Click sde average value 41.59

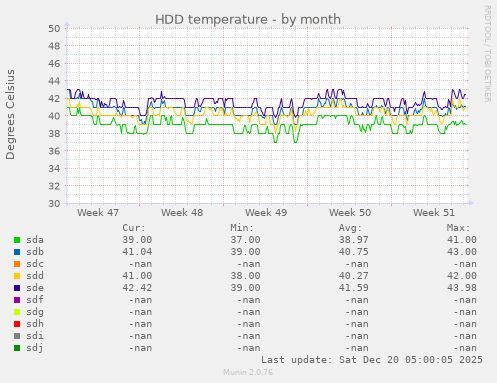click(354, 288)
